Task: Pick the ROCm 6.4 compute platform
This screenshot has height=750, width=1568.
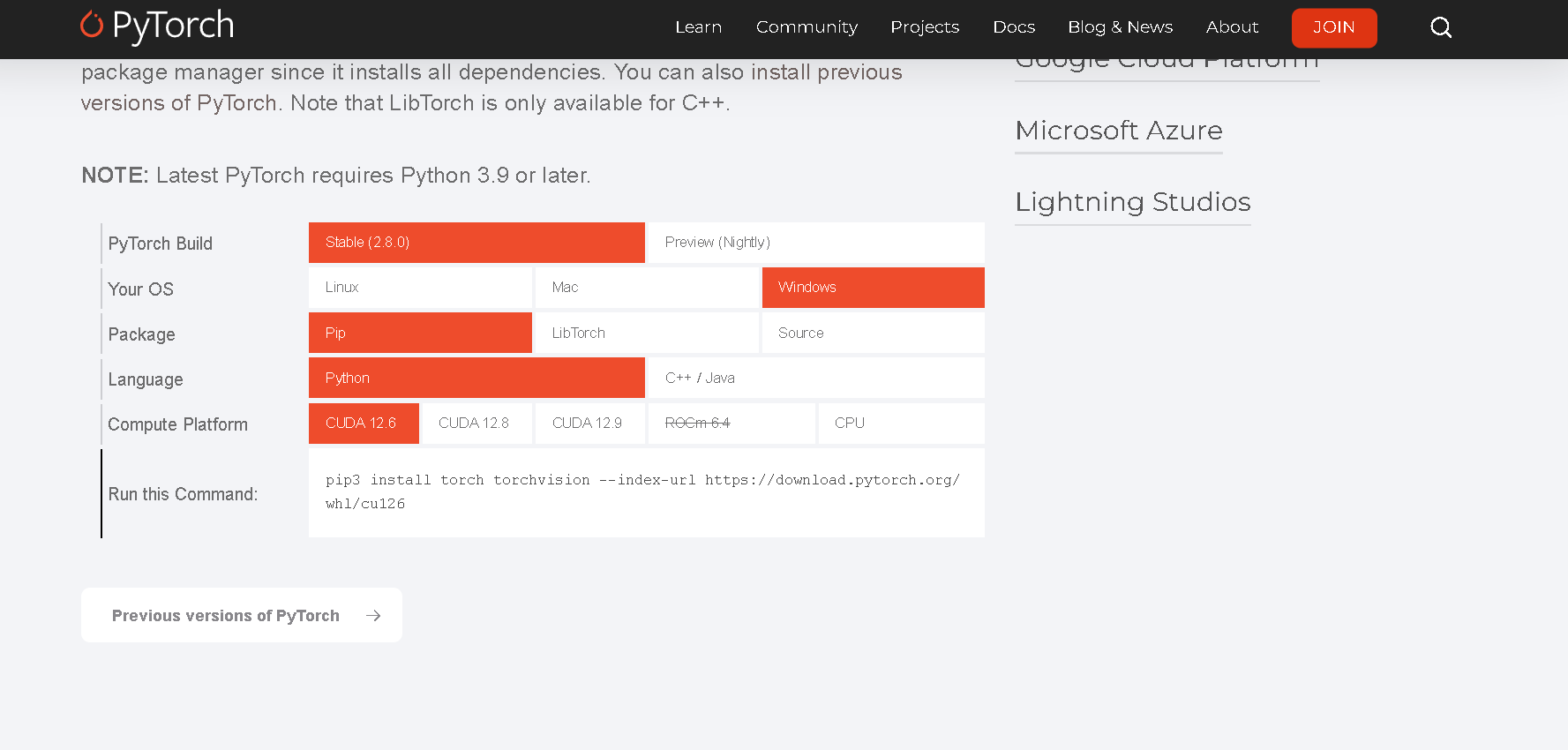Action: coord(731,424)
